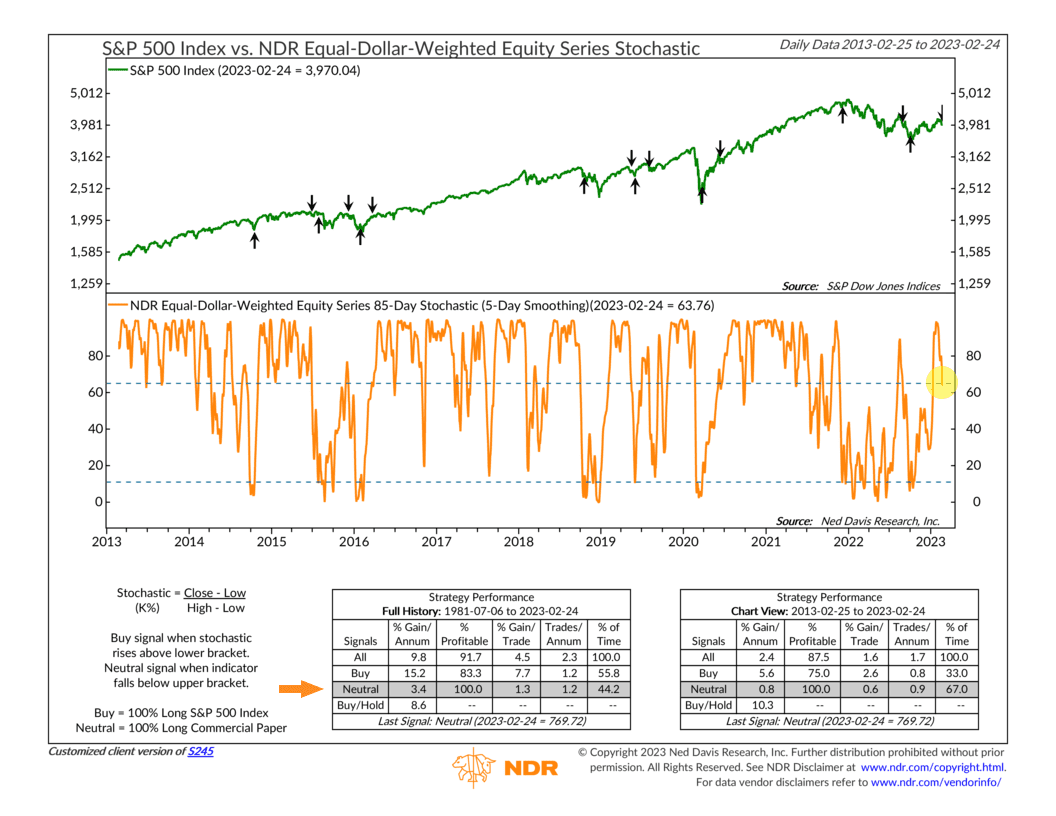
Task: Click the 'Source: S&P Dow Jones Indices' text
Action: tap(861, 286)
